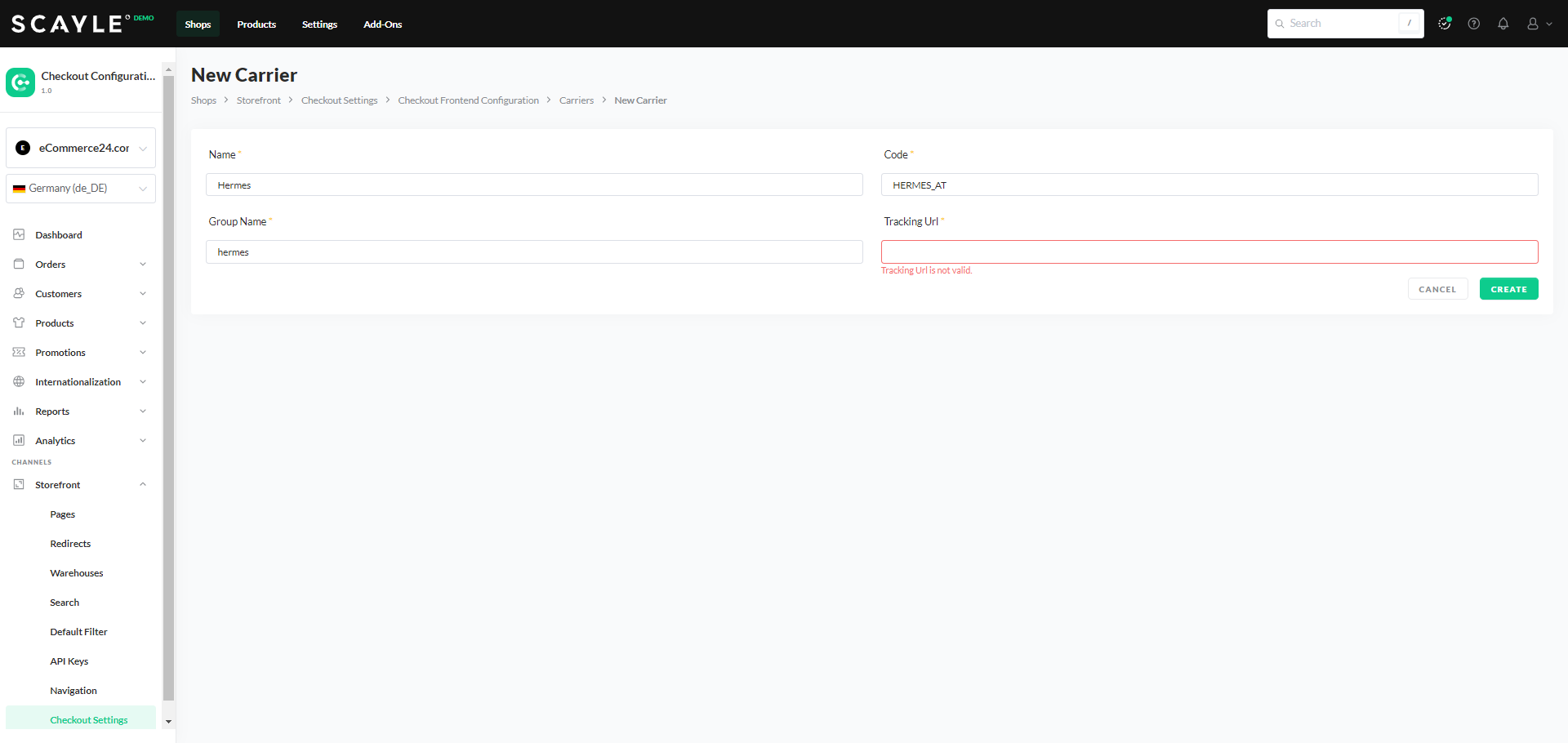Image resolution: width=1568 pixels, height=743 pixels.
Task: Click the Carriers breadcrumb link
Action: 576,100
